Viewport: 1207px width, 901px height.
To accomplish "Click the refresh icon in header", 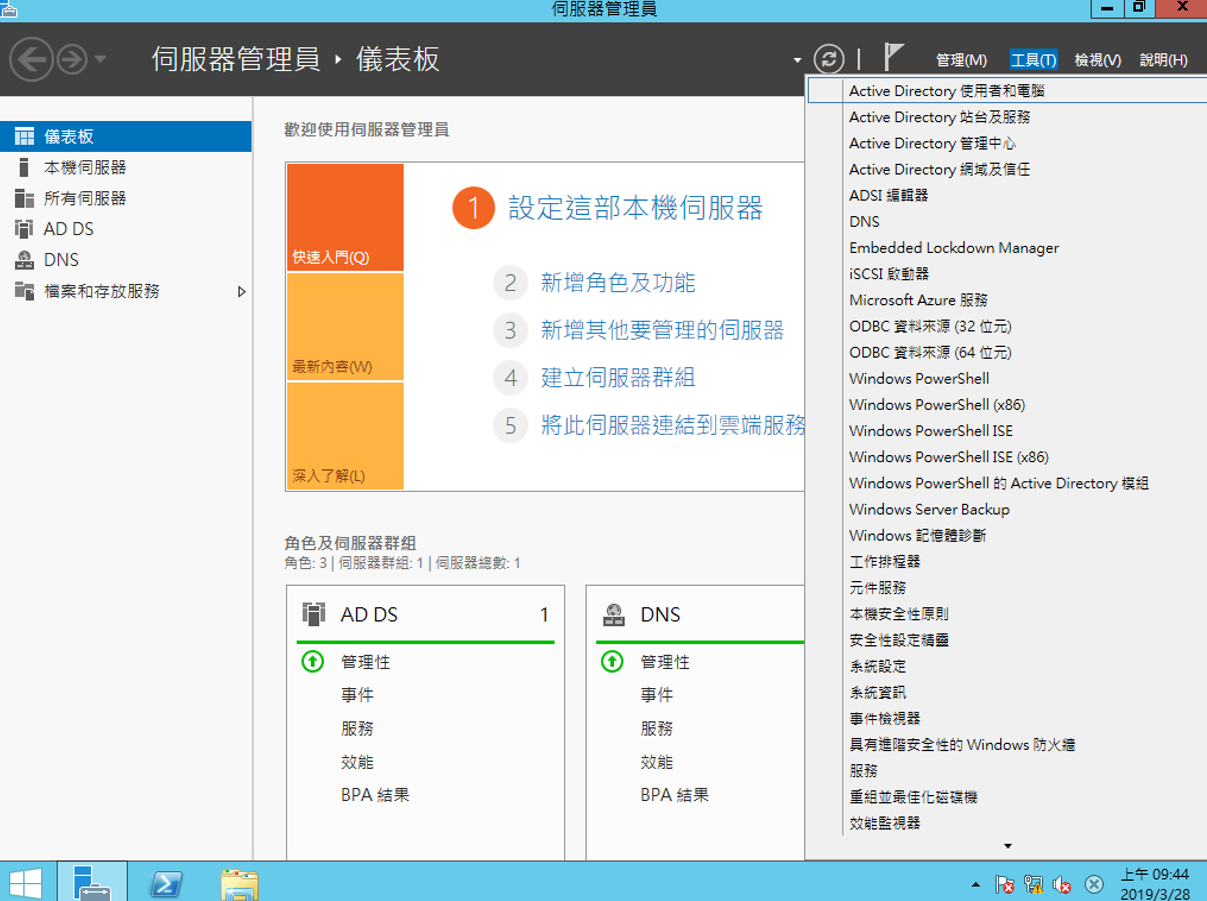I will 828,59.
